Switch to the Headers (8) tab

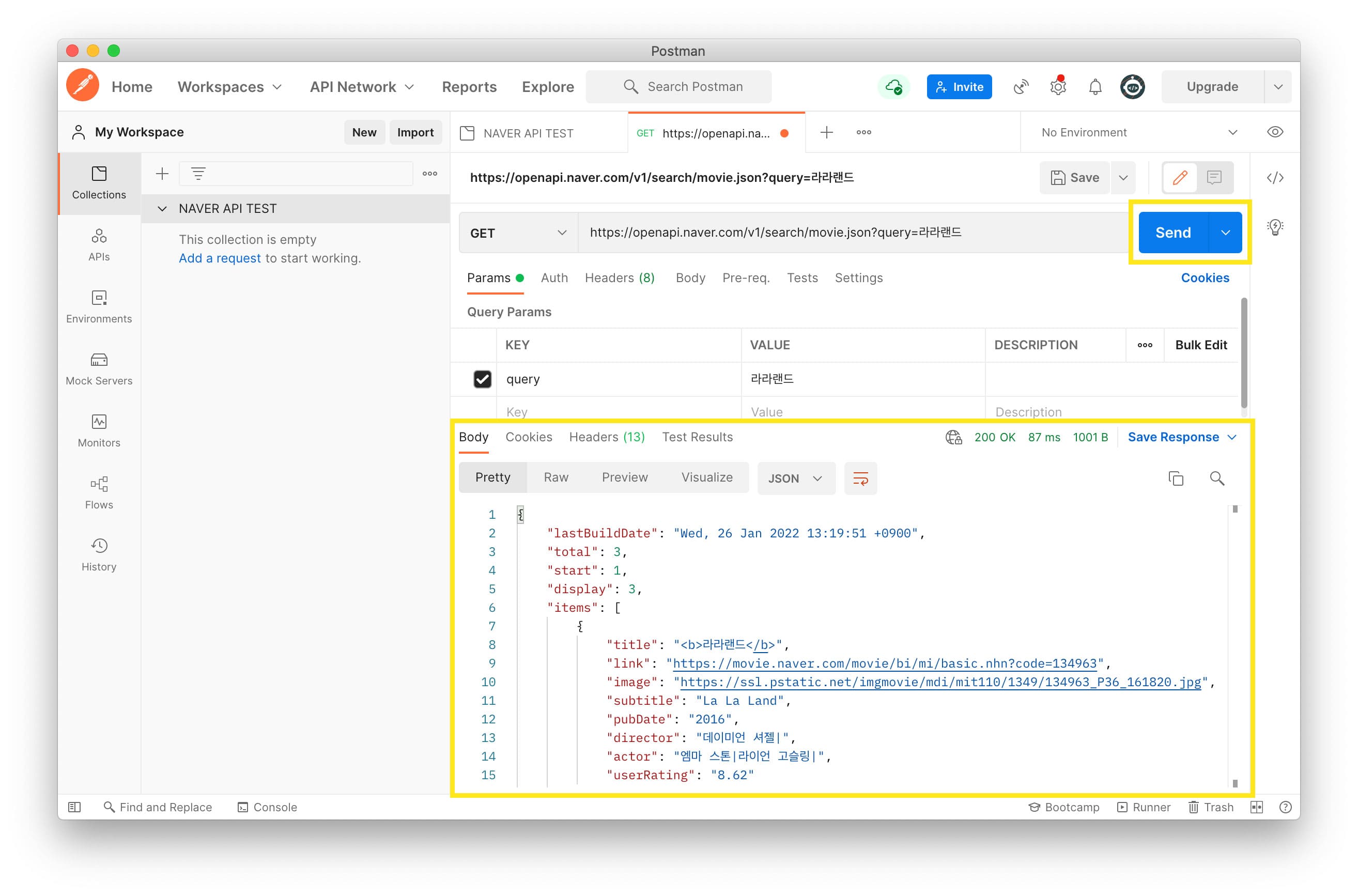(619, 277)
